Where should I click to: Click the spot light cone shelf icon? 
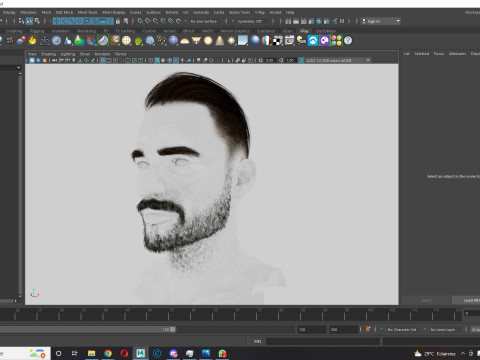[x=220, y=41]
